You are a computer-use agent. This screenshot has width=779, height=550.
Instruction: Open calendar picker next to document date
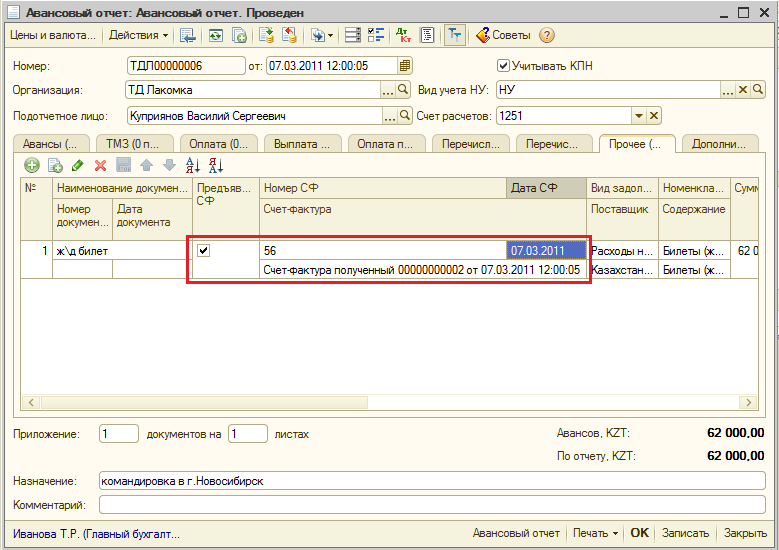405,66
